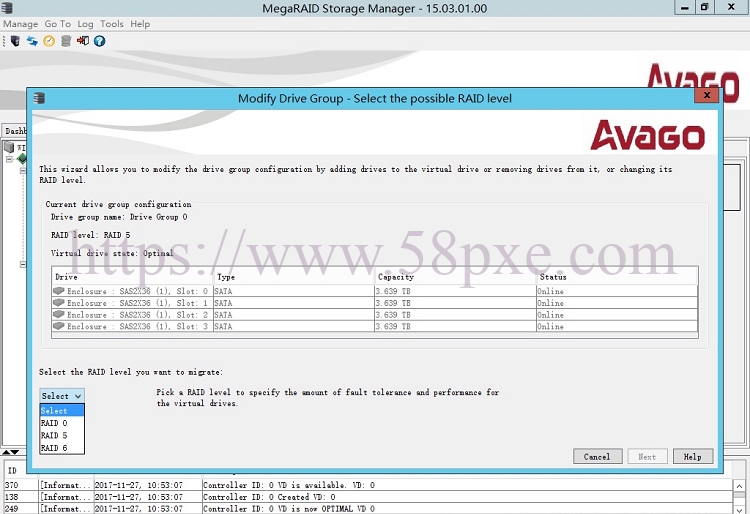
Task: Collapse the lowest visible tree node expander
Action: [x=22, y=264]
